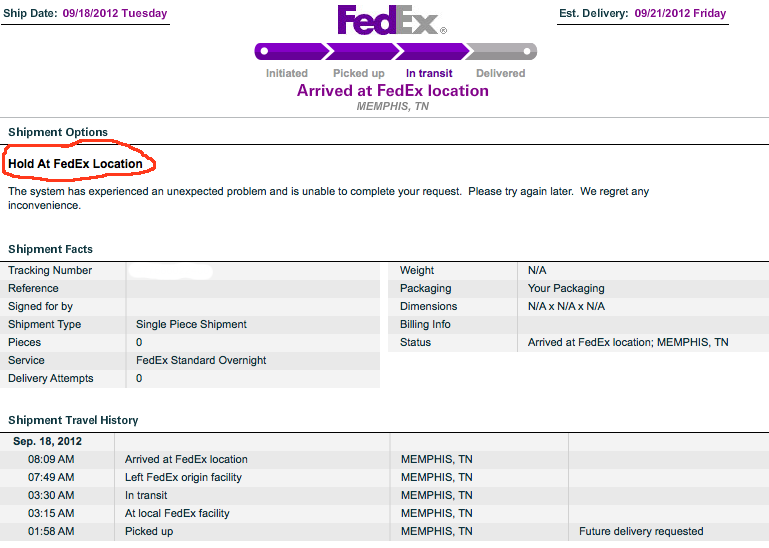Click the Delivered stage label
Screen dimensions: 769x548
(x=501, y=73)
